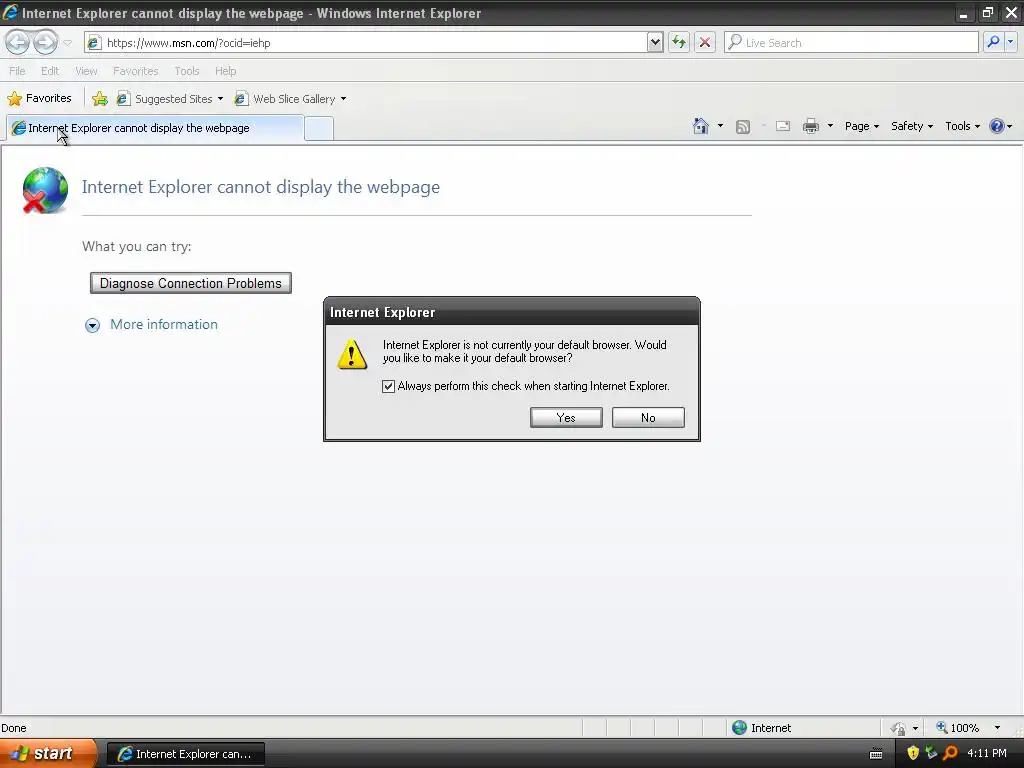The width and height of the screenshot is (1024, 768).
Task: Open Suggested Sites
Action: [x=170, y=99]
